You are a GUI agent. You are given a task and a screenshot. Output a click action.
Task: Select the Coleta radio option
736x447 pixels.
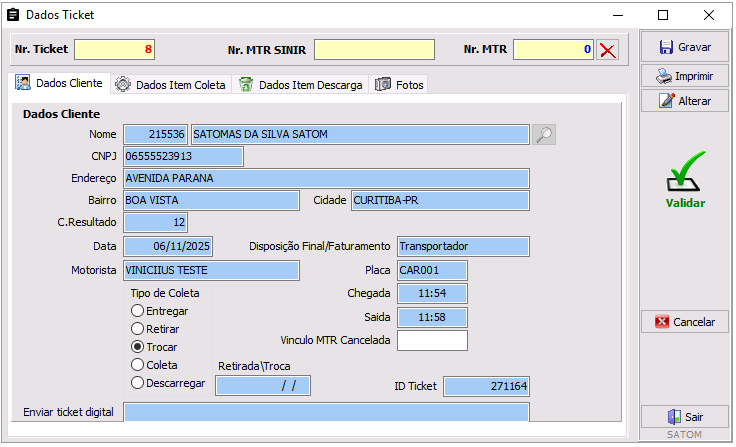point(137,365)
